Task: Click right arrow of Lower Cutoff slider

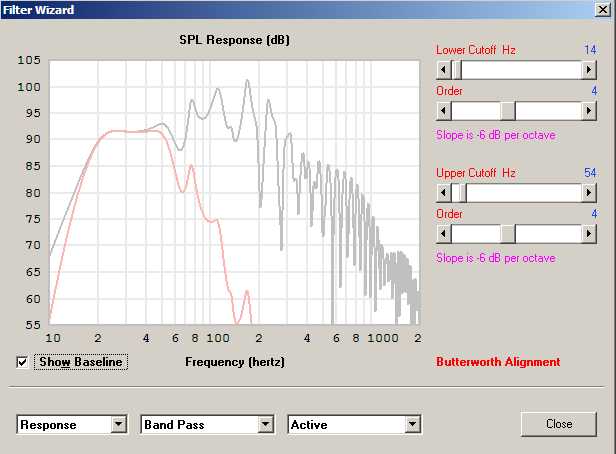Action: [589, 70]
